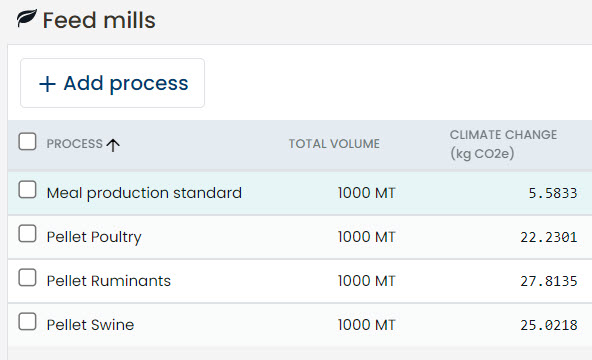Select the 5.5833 climate change value

pos(553,193)
